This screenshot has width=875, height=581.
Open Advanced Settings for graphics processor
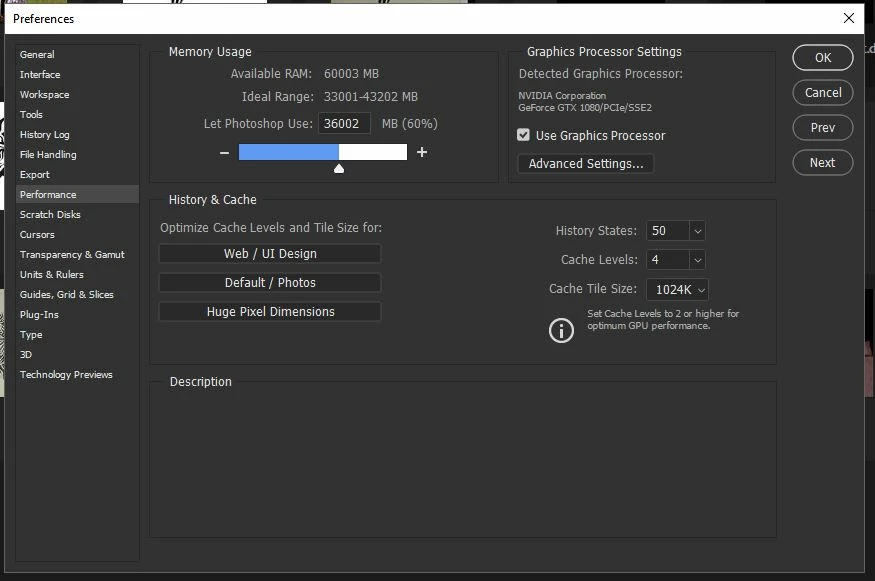point(585,164)
